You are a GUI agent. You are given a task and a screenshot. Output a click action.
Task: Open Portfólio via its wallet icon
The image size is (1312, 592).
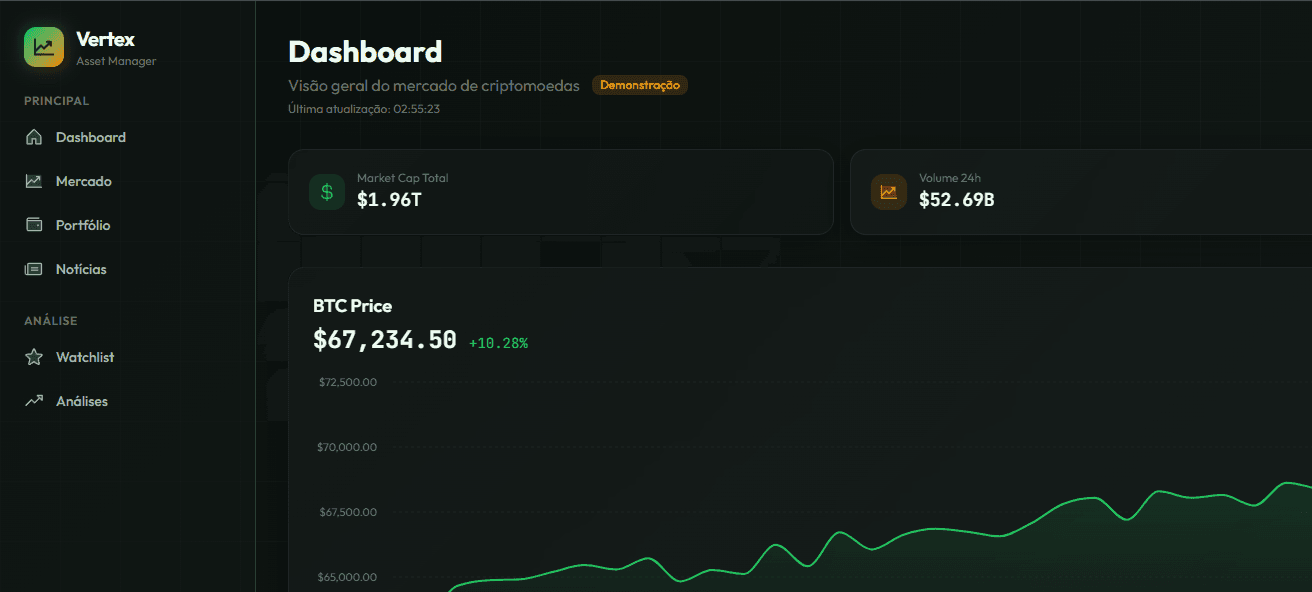[x=34, y=225]
